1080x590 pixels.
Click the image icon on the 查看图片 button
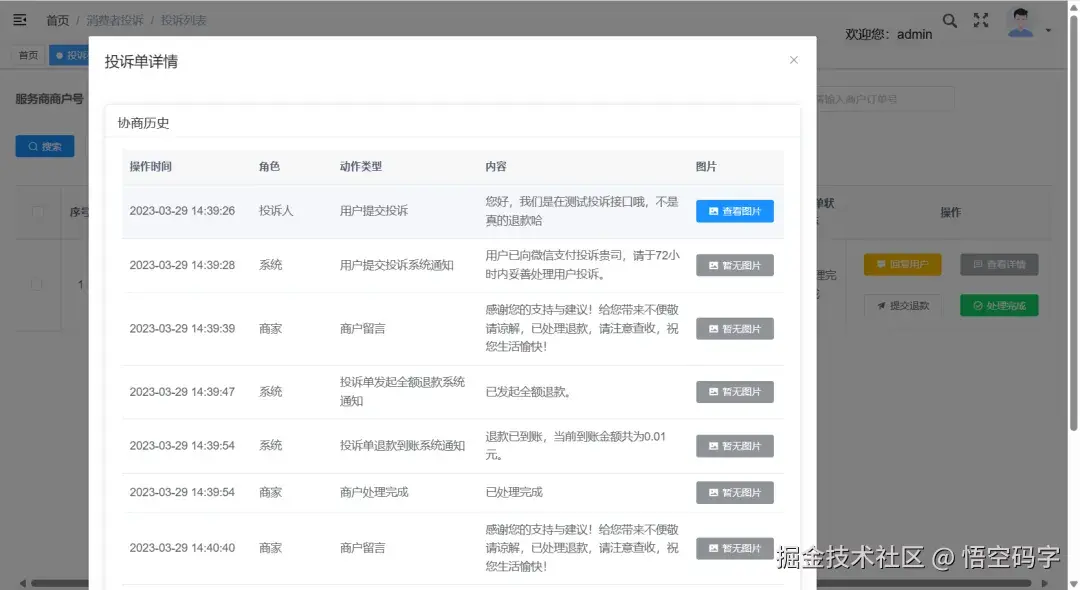tap(713, 211)
